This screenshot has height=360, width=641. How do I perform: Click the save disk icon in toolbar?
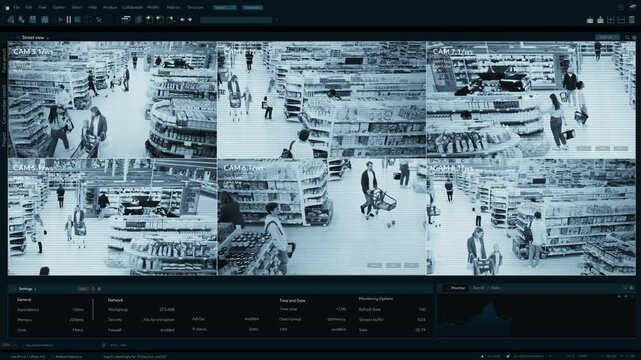pos(33,19)
